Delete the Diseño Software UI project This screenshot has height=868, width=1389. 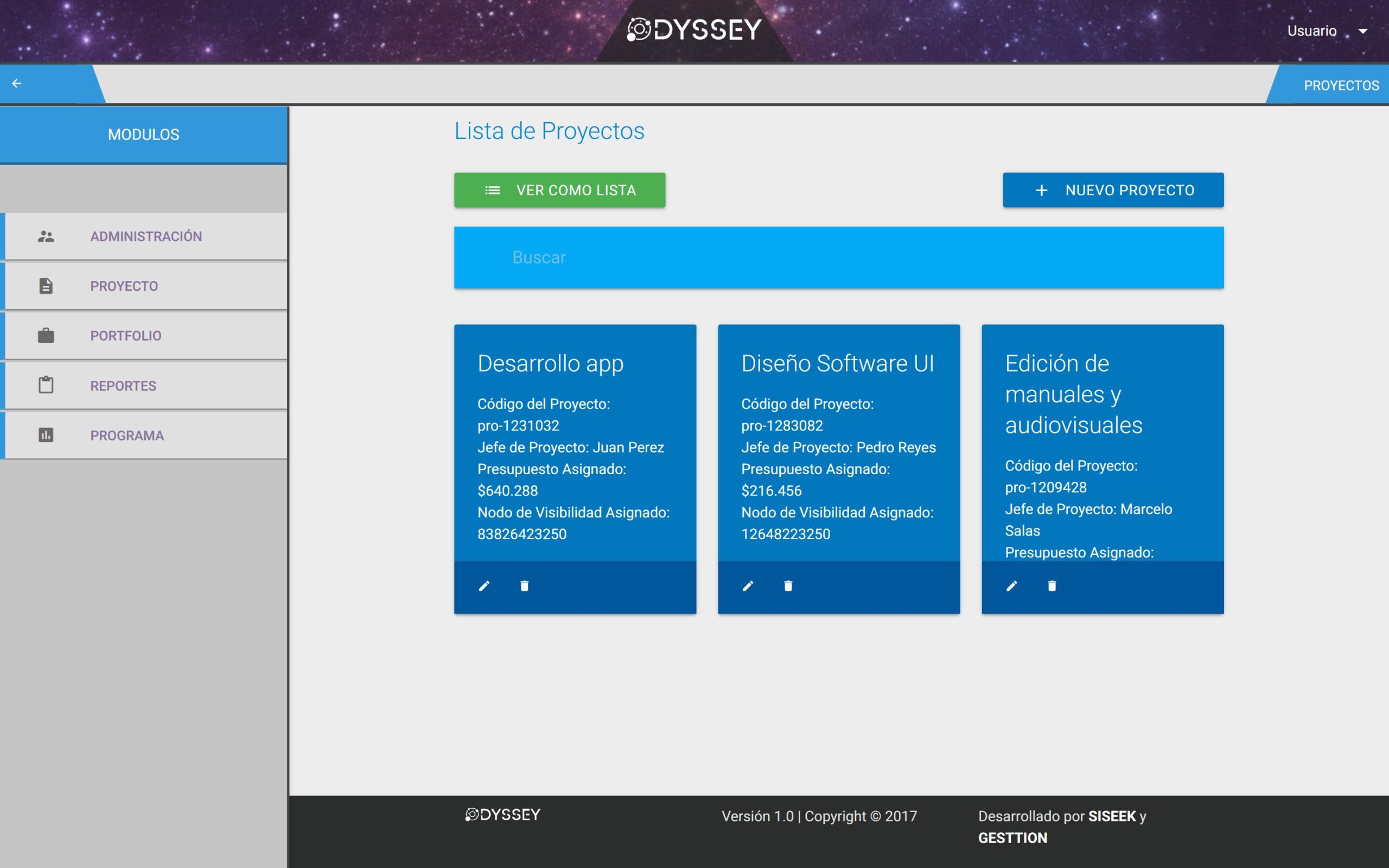[788, 585]
